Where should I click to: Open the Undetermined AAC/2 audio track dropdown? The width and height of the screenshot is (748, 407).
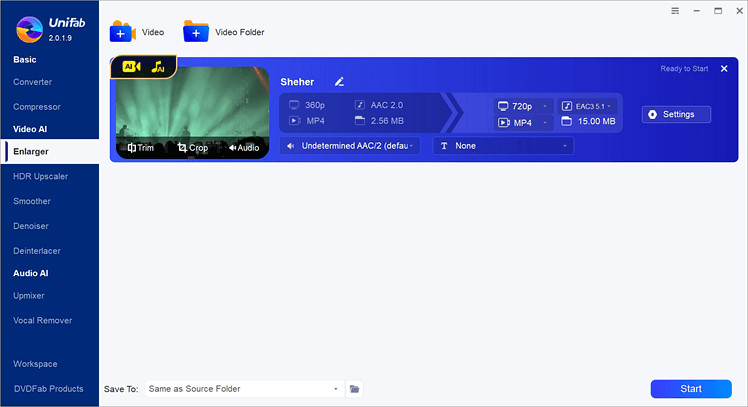(350, 146)
